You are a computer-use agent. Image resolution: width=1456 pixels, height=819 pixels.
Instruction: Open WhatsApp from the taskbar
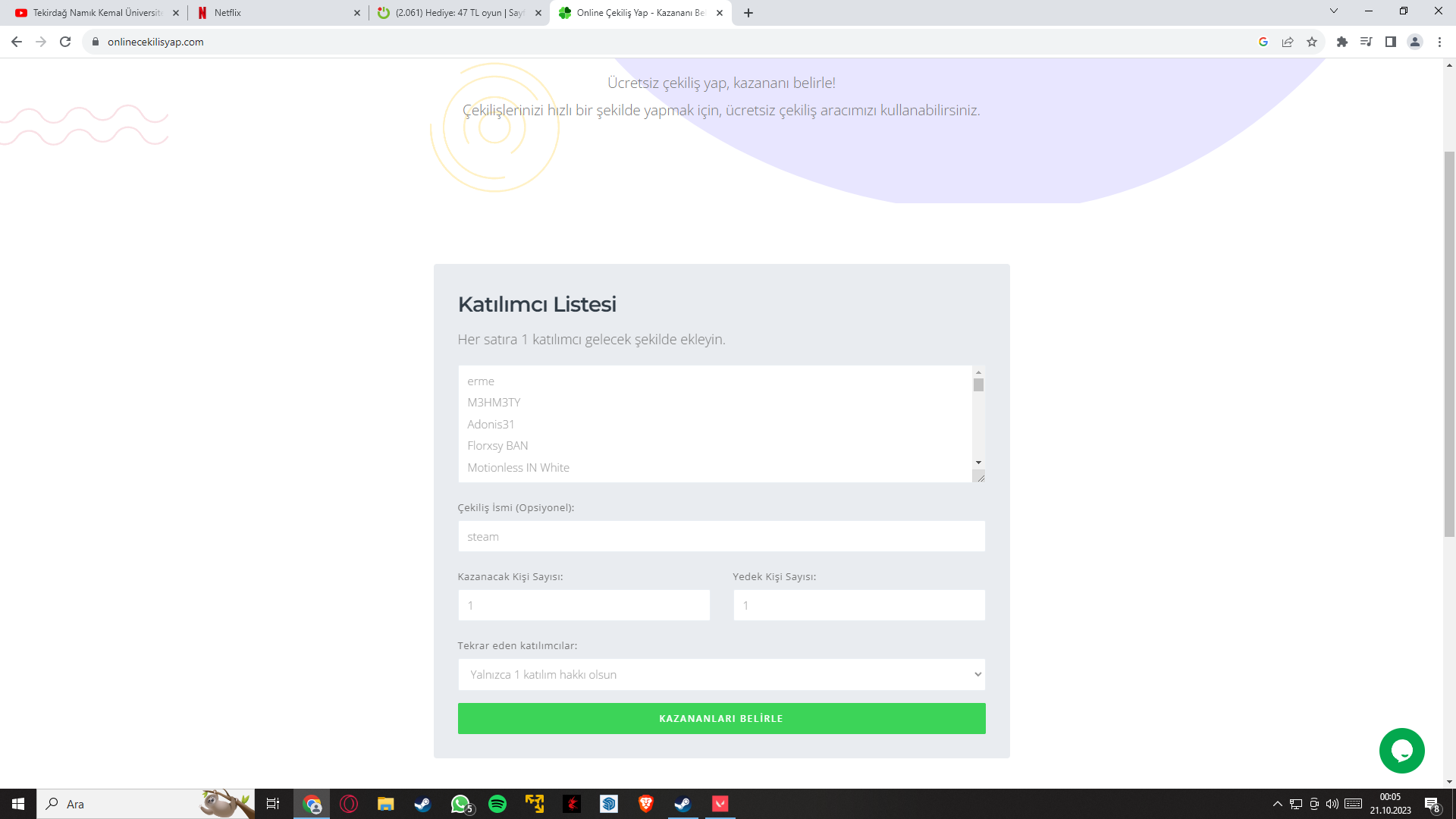[x=460, y=804]
